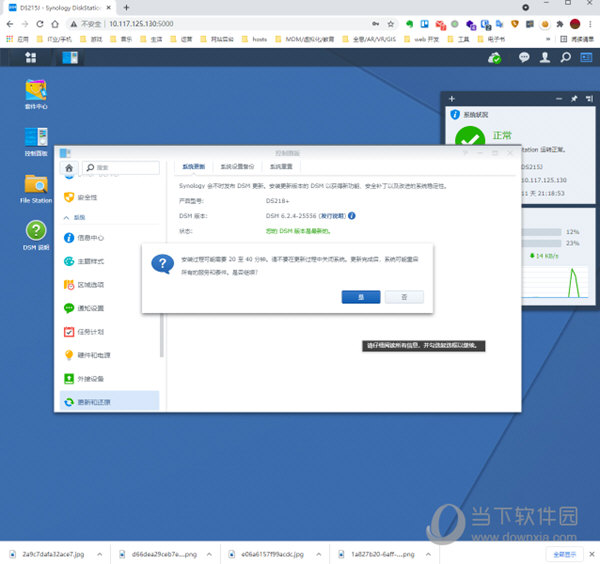This screenshot has width=600, height=564.
Task: Toggle the widgets panel icon
Action: (586, 57)
